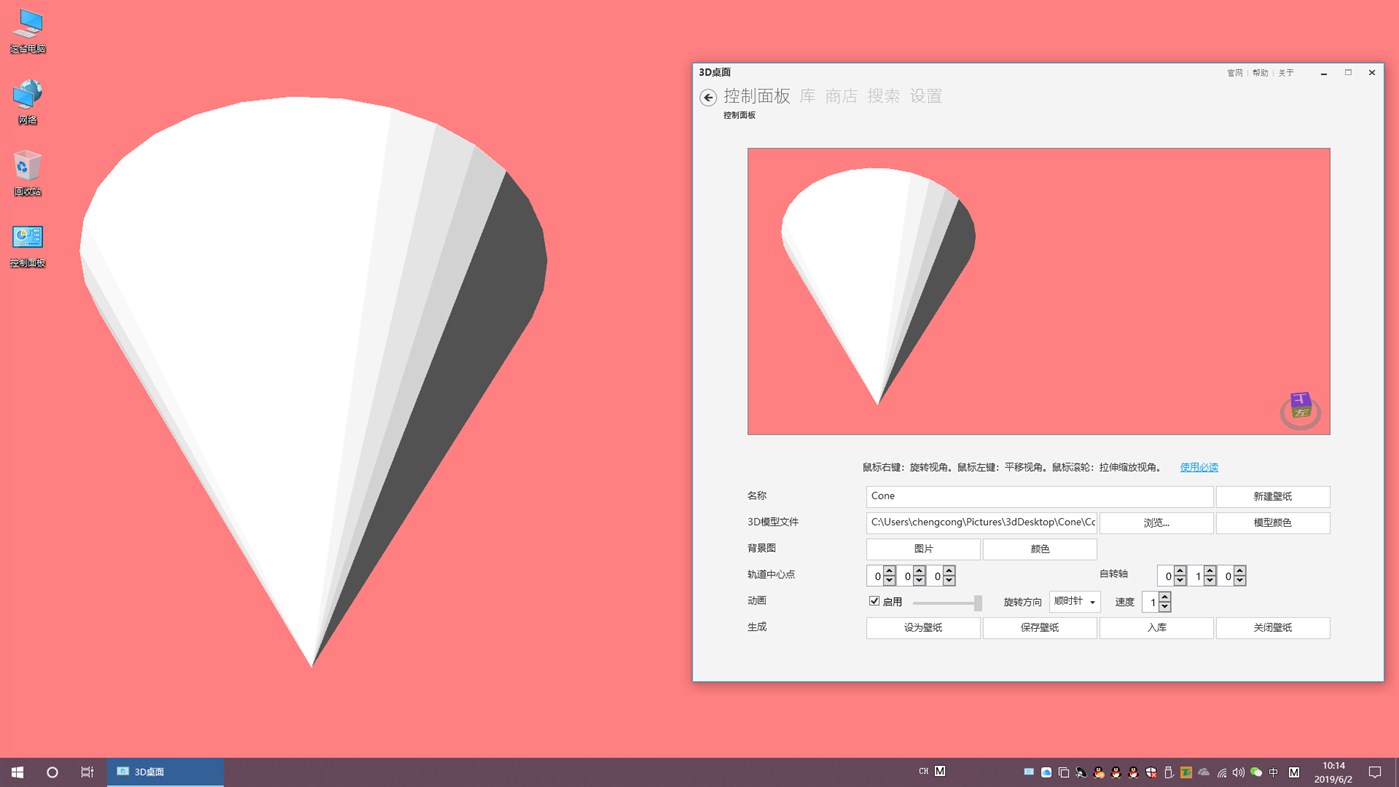Click the 使用必读 link
Screen dimensions: 1399x787
point(1197,466)
